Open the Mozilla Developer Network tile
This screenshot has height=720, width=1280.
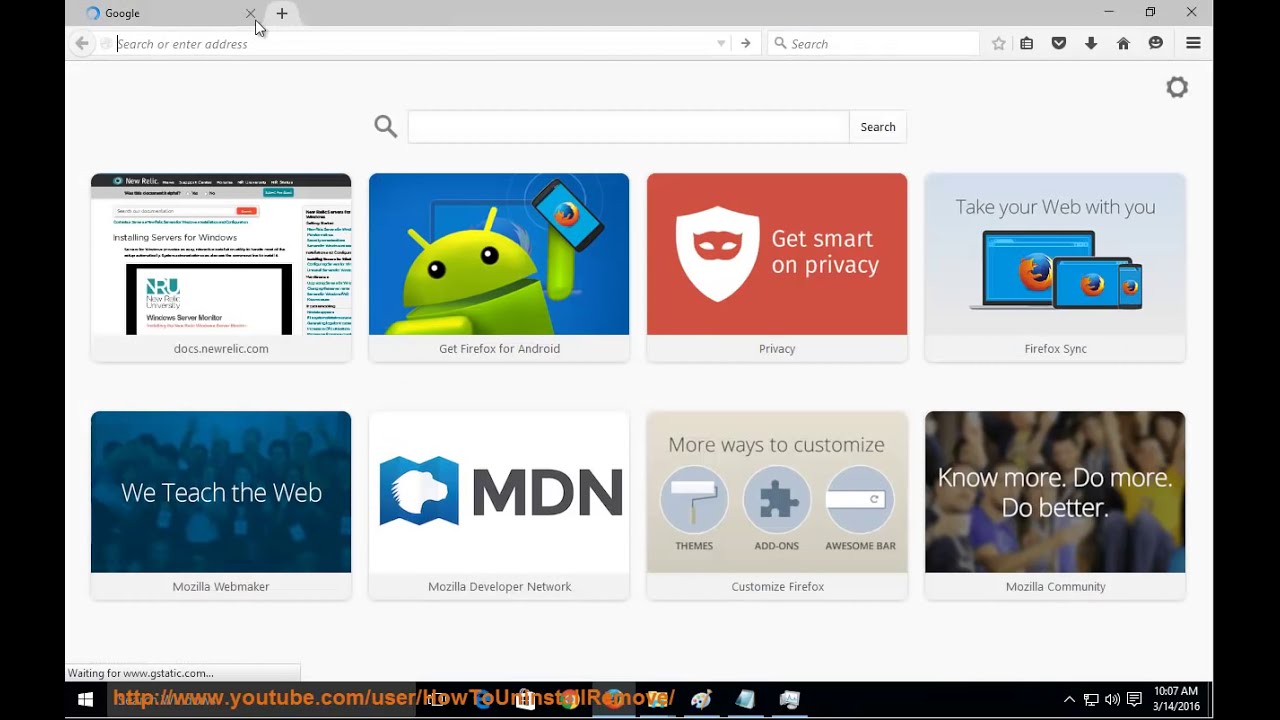click(x=499, y=504)
